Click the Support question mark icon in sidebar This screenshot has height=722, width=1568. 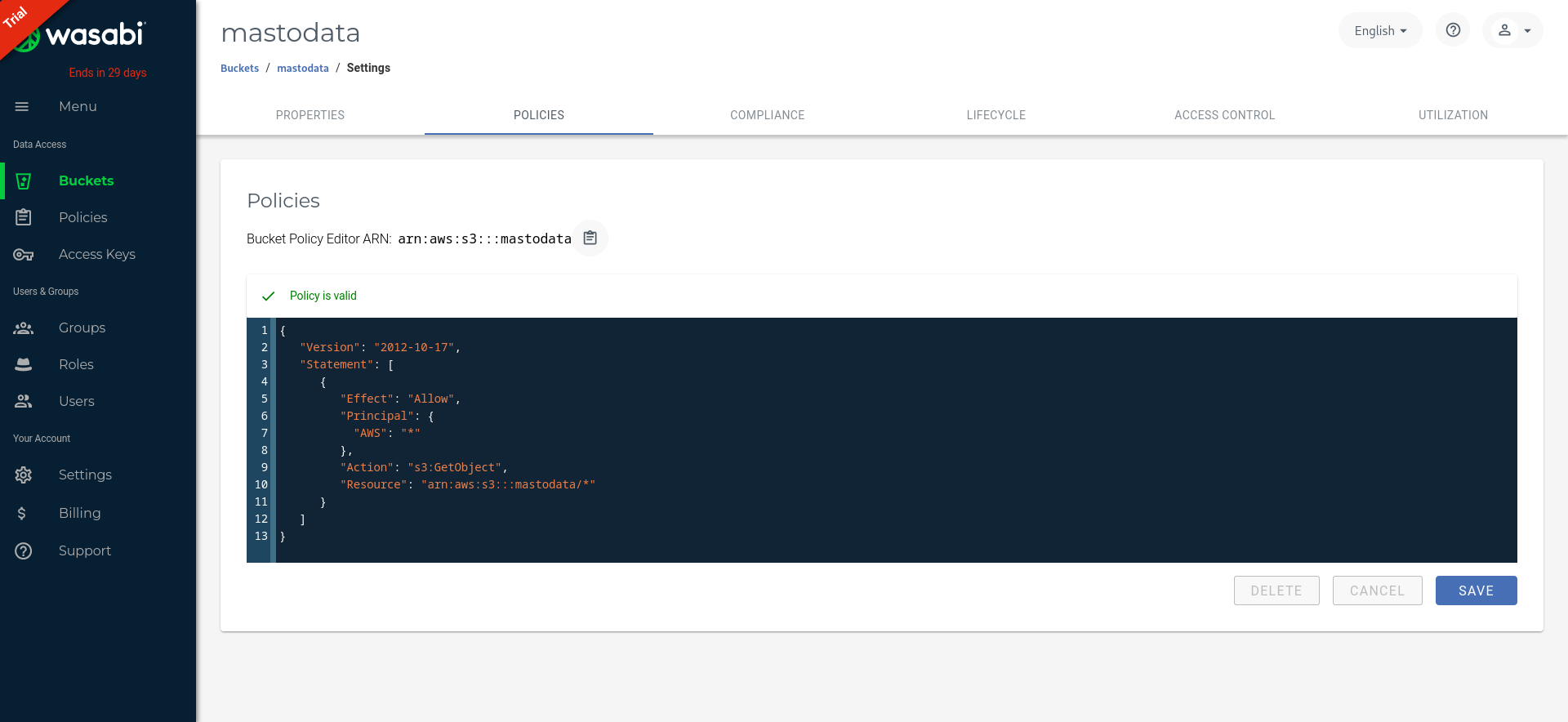24,550
